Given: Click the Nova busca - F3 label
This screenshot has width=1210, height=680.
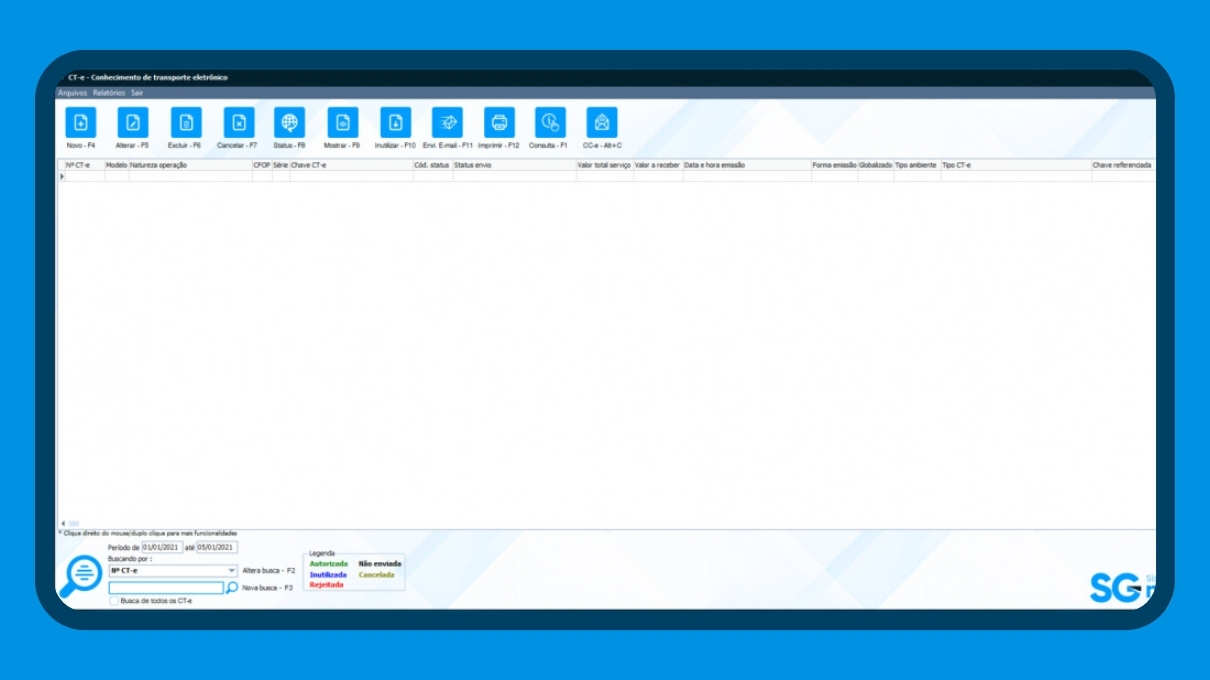Looking at the screenshot, I should click(268, 588).
